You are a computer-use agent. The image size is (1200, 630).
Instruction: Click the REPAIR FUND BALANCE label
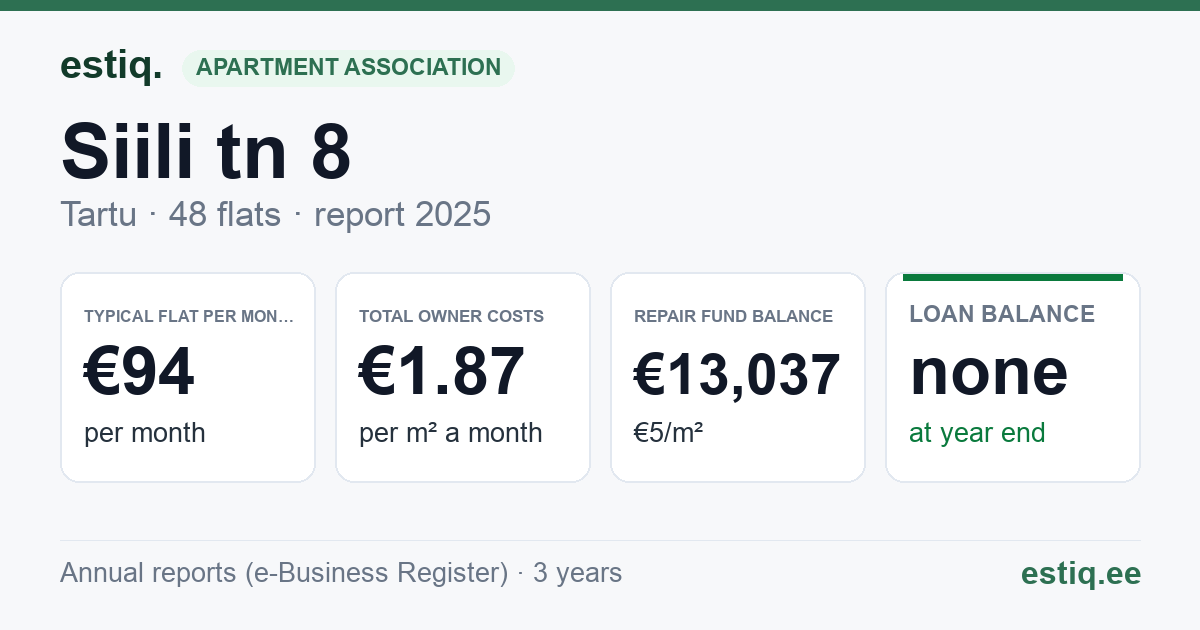pos(733,316)
